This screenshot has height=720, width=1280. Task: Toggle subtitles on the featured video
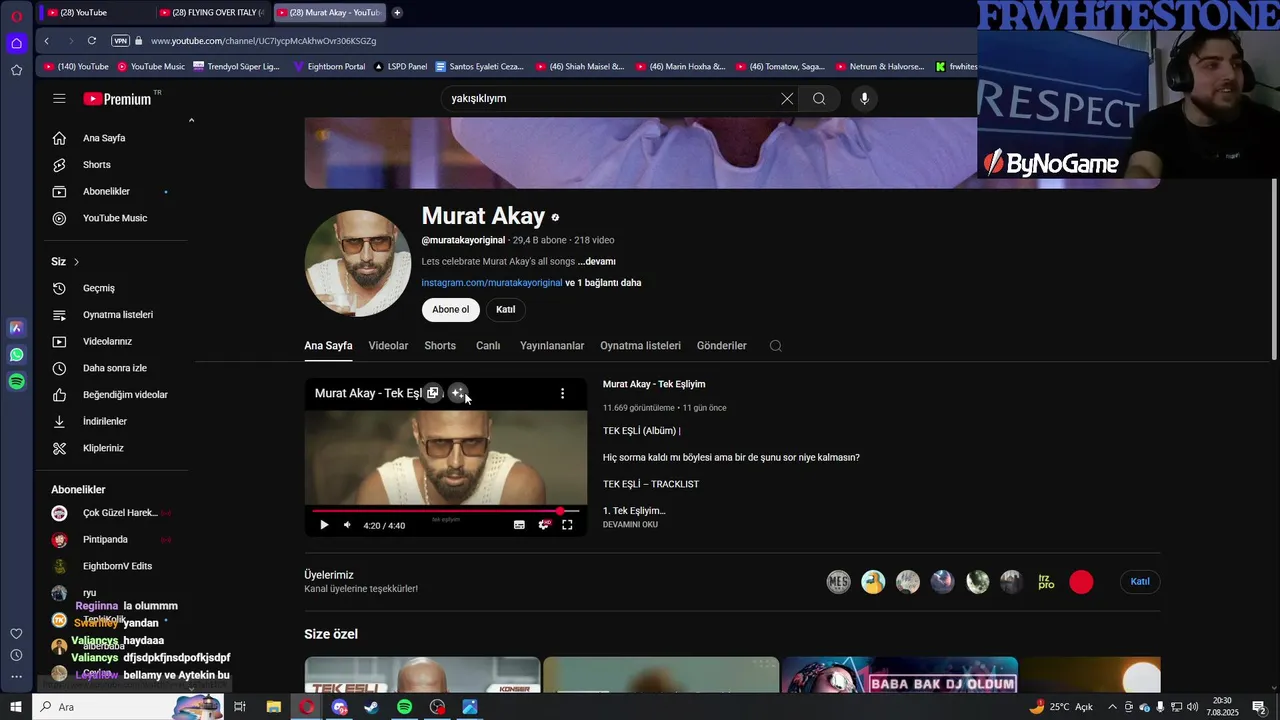(x=519, y=525)
